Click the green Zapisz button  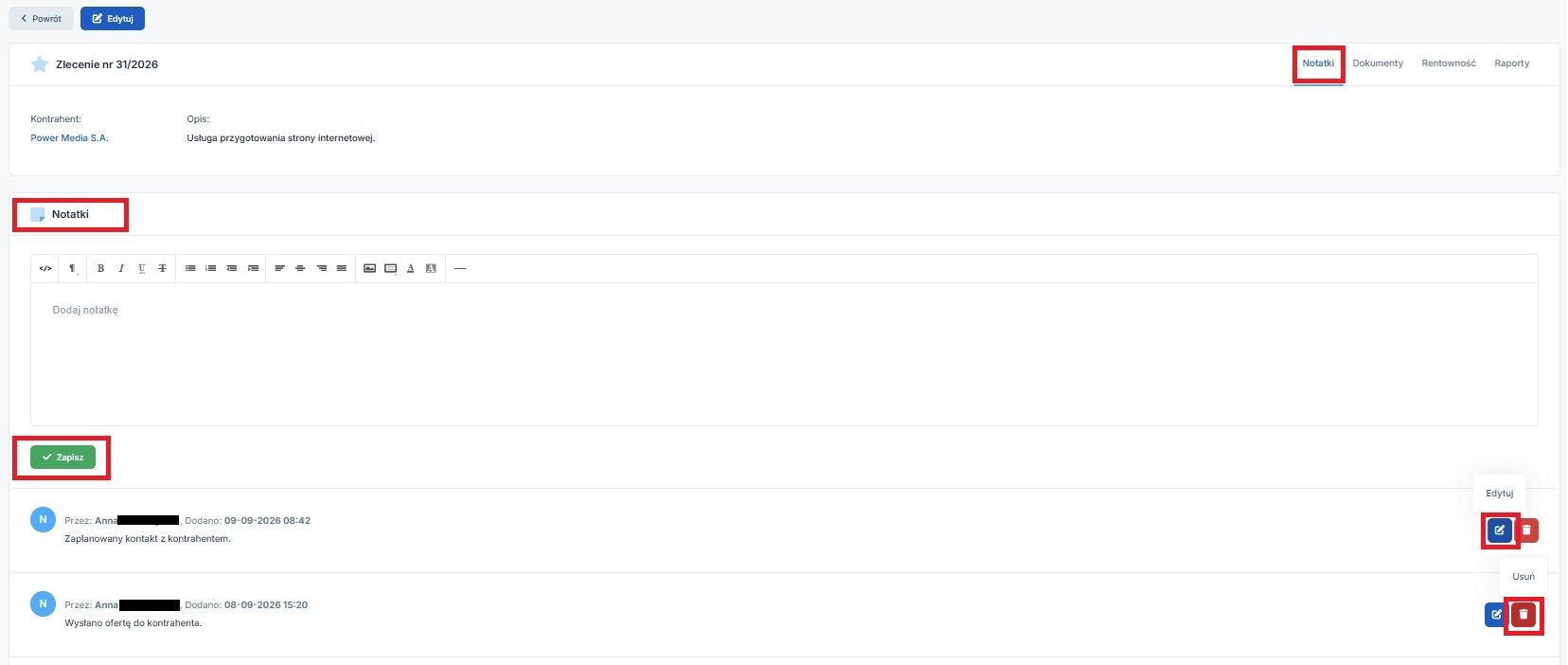(x=62, y=458)
